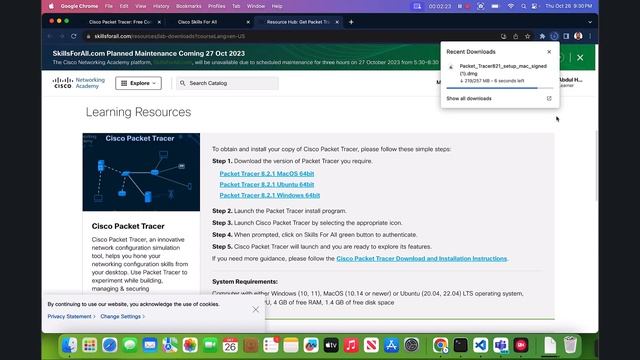The height and width of the screenshot is (360, 640).
Task: Open Finder from the dock
Action: pos(69,345)
